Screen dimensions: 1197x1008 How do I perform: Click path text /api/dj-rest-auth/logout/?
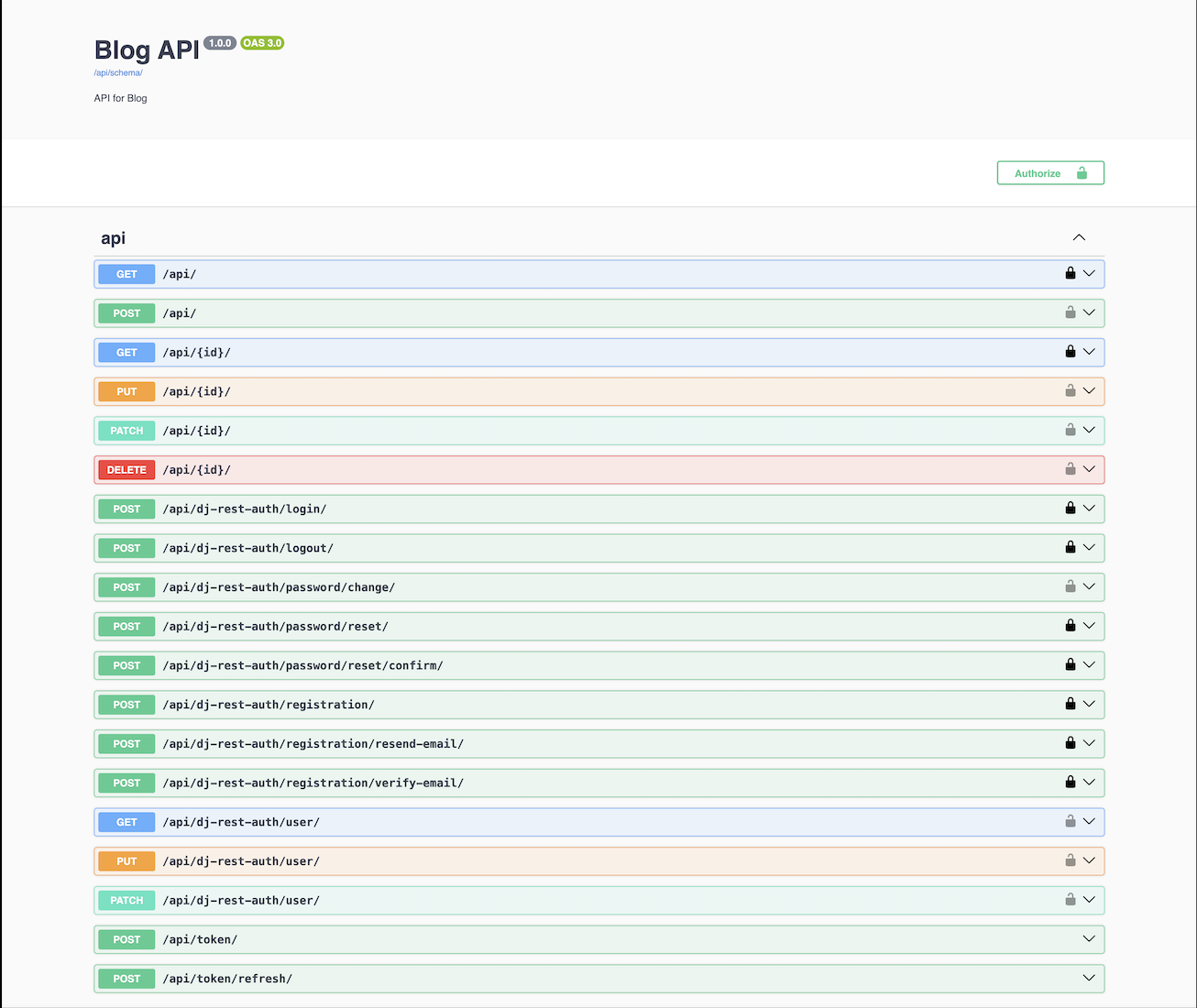(x=248, y=548)
